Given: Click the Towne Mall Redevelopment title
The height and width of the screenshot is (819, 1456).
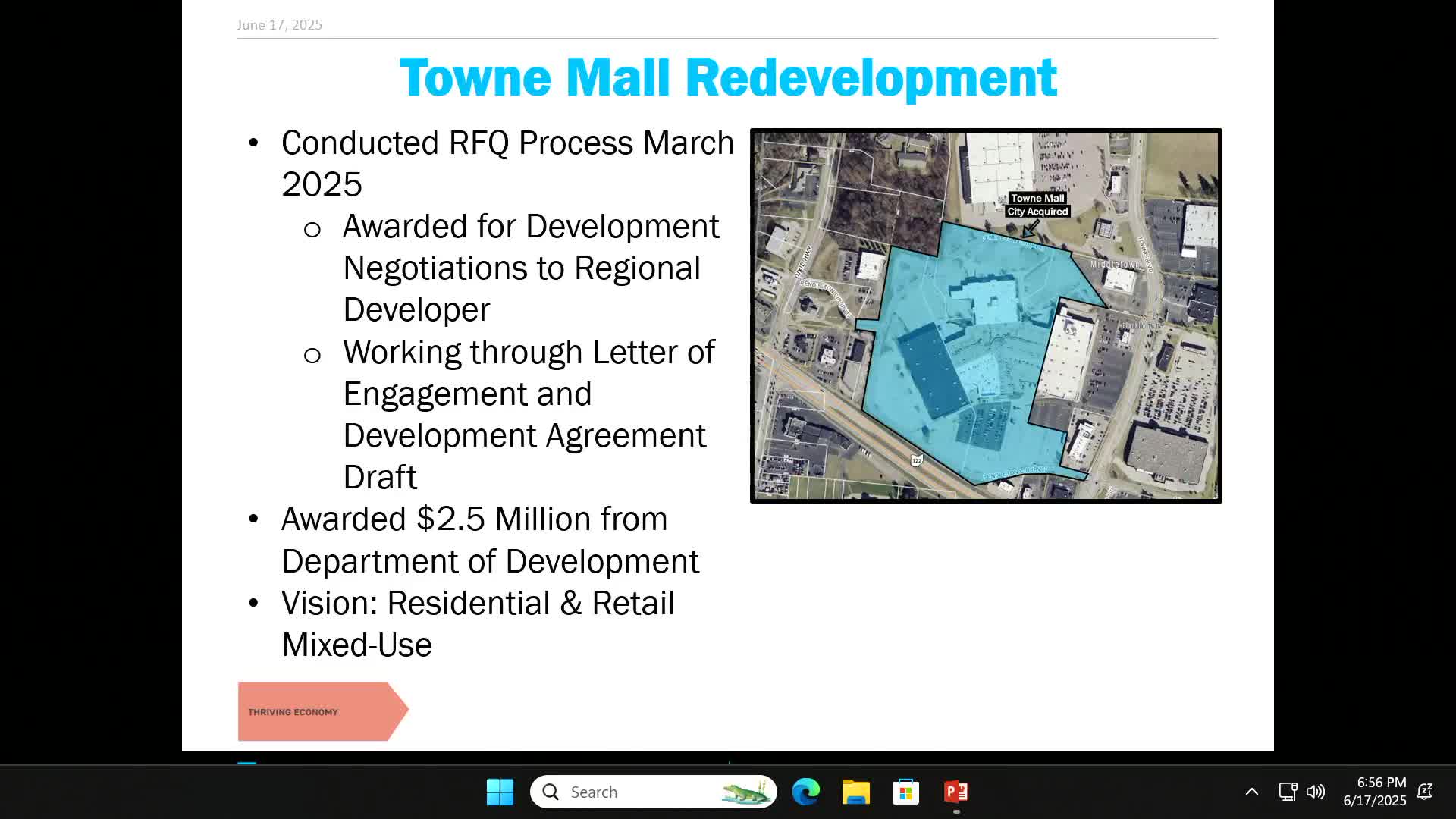Looking at the screenshot, I should [727, 77].
